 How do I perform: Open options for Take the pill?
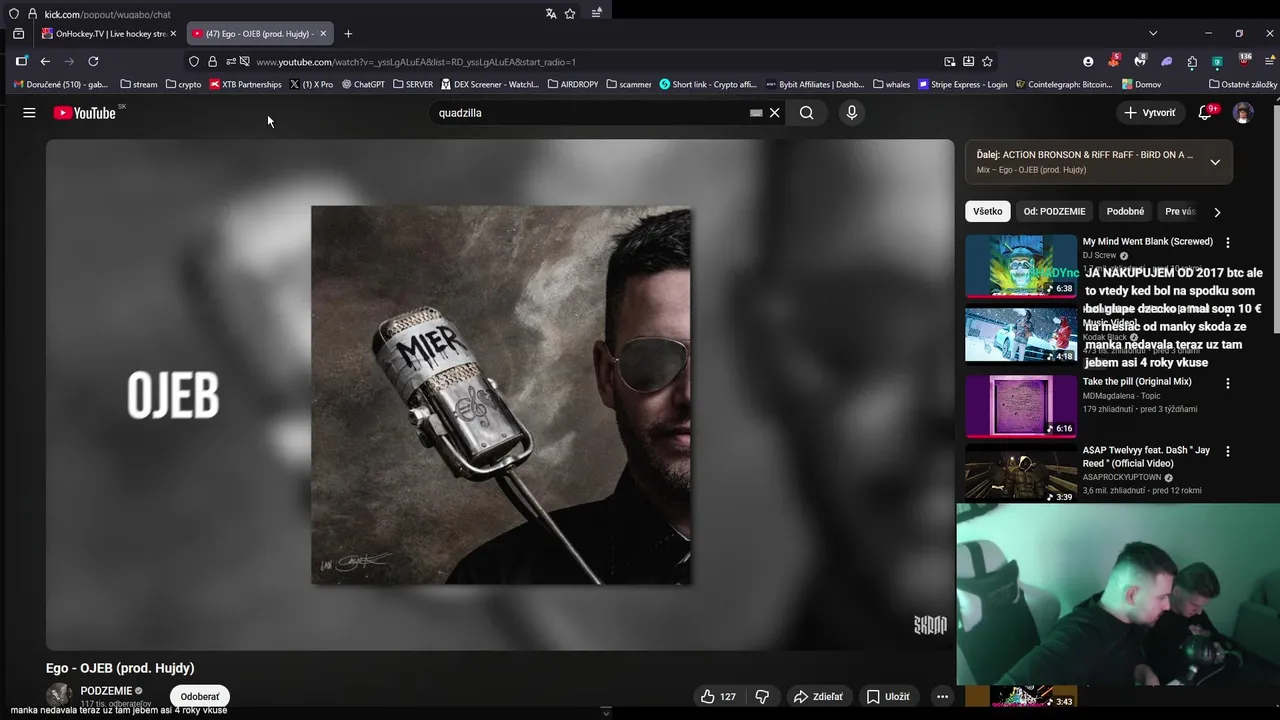pos(1228,383)
